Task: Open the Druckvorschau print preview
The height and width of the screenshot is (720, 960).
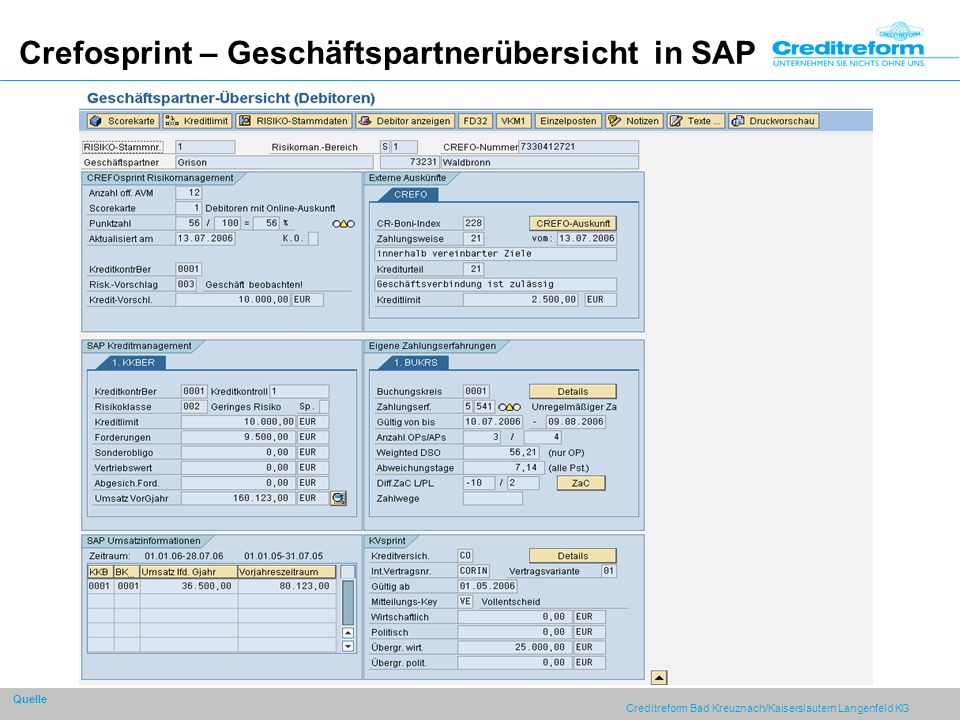Action: point(774,121)
